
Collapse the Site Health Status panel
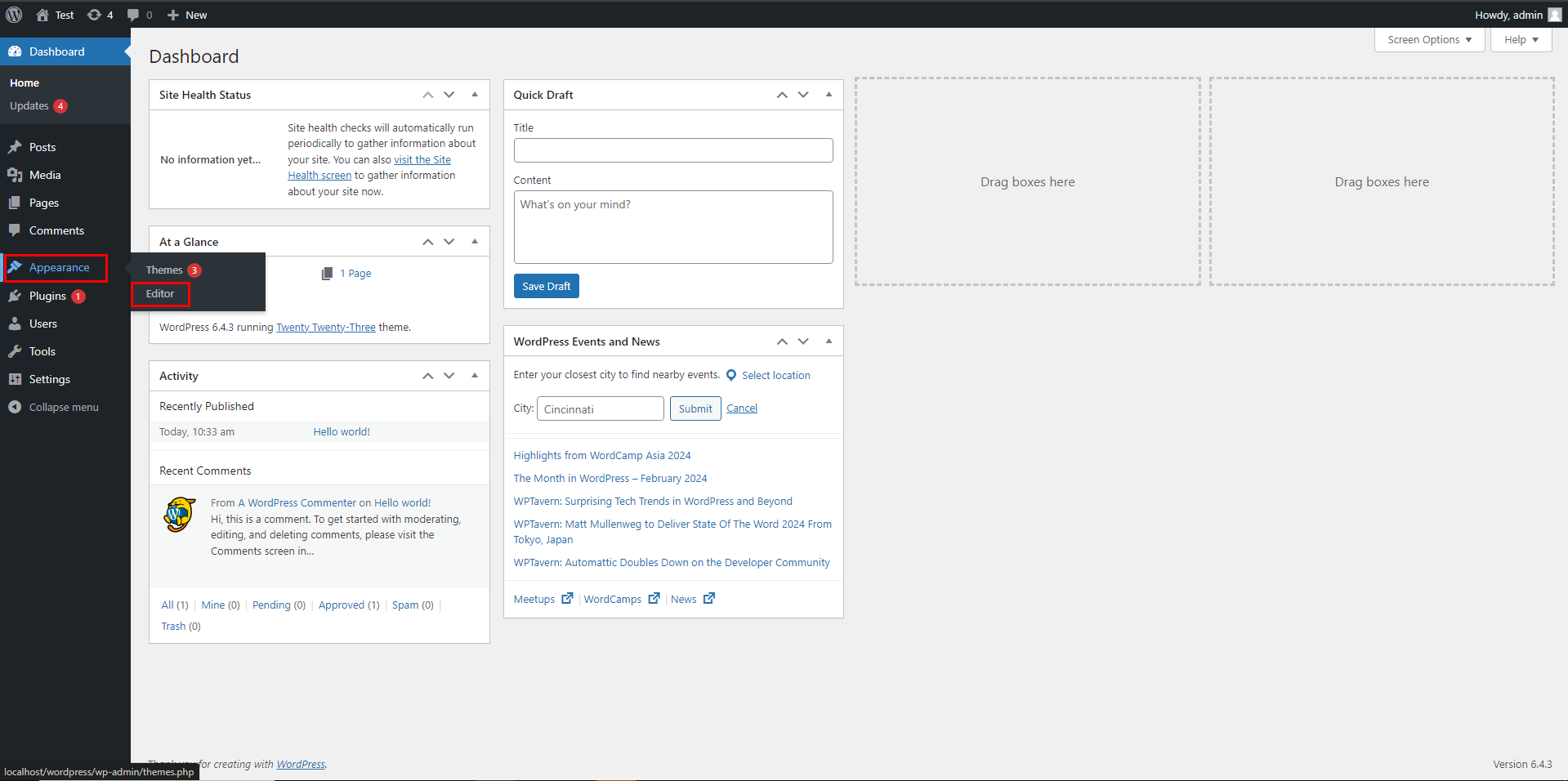(x=475, y=95)
